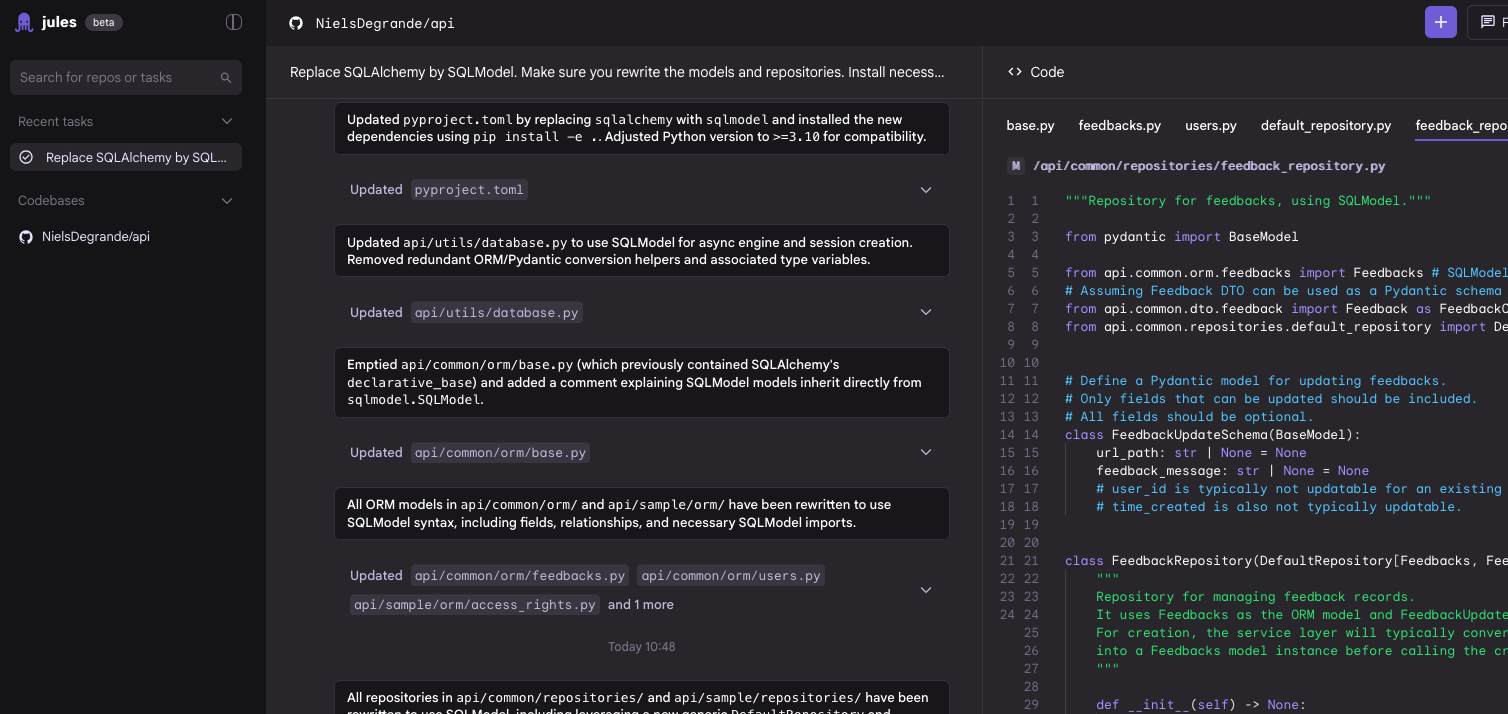Screen dimensions: 1508x714
Task: Click the class FeedbackUpdateSchema code line
Action: [x=1213, y=434]
